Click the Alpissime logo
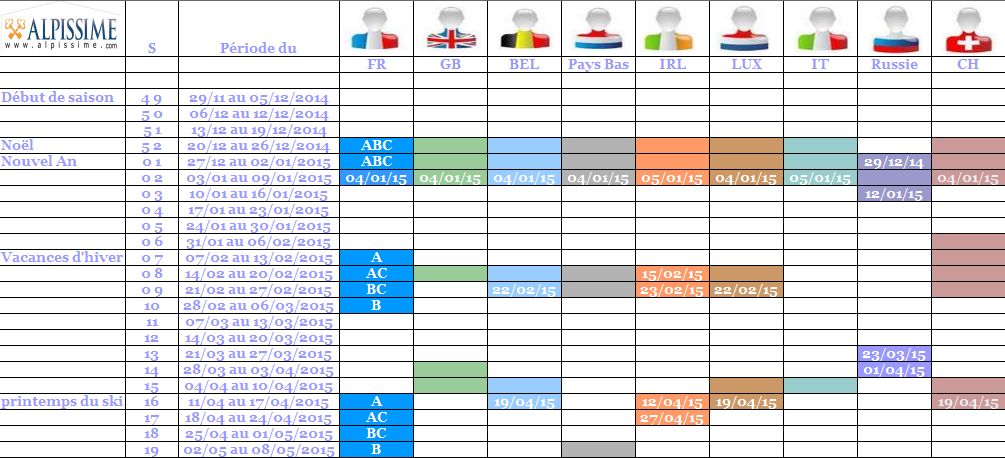 pyautogui.click(x=62, y=29)
